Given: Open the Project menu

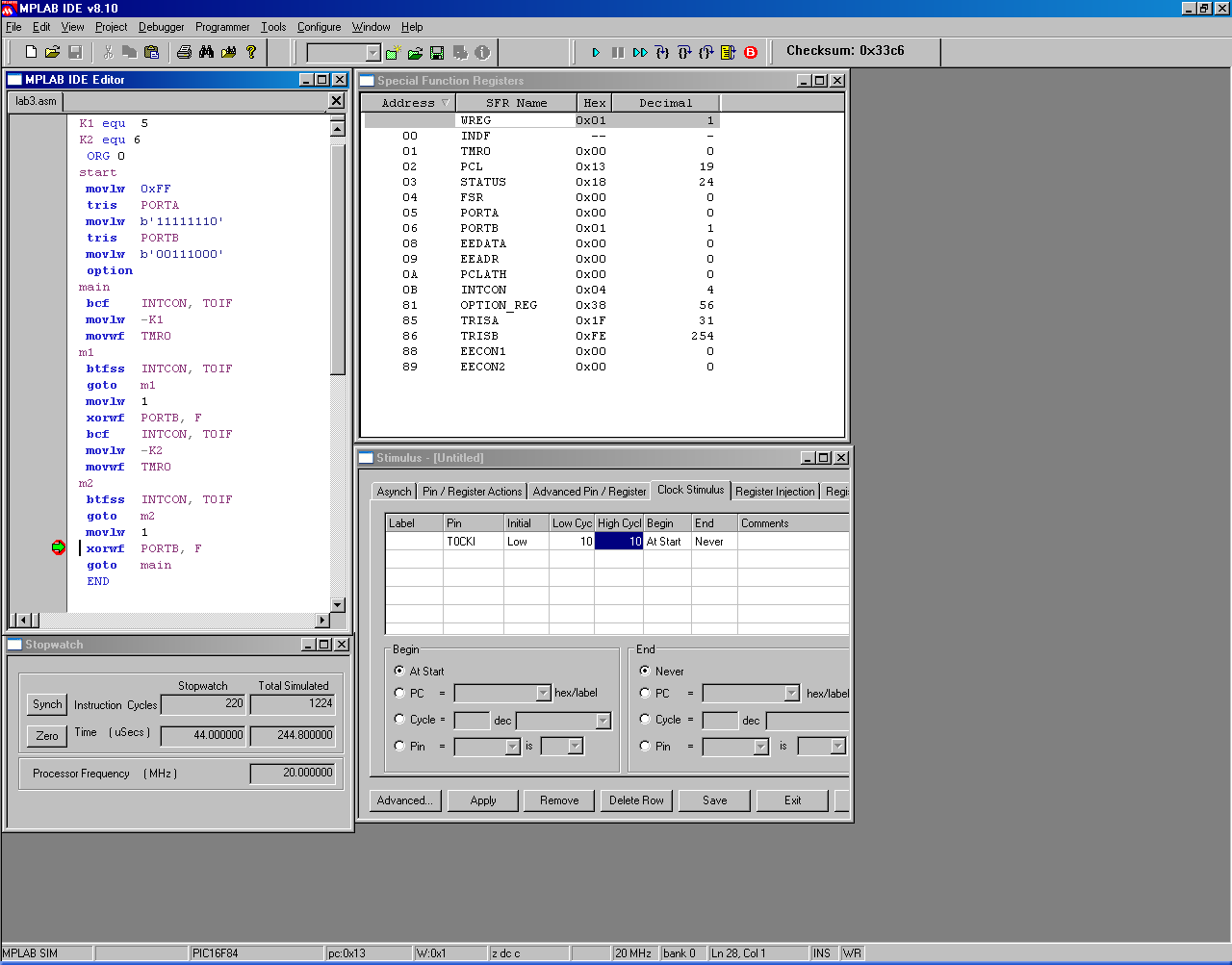Looking at the screenshot, I should (111, 27).
